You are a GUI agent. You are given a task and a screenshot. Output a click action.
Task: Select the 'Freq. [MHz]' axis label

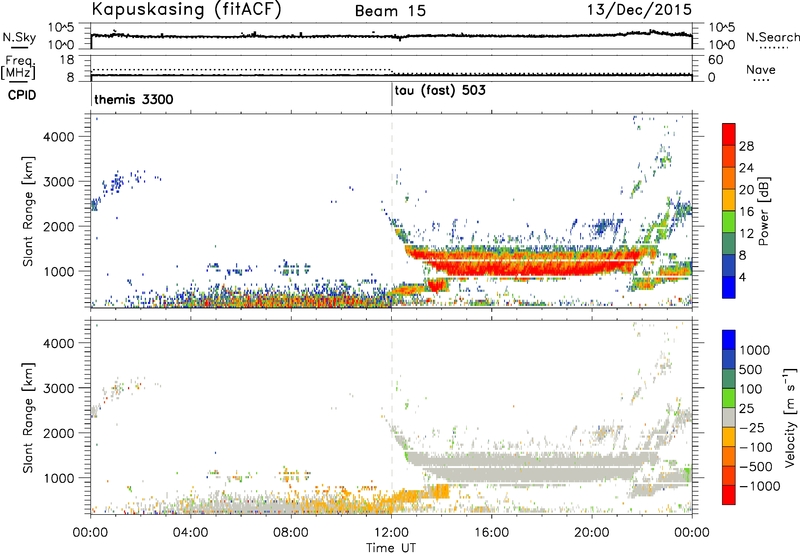[x=18, y=68]
